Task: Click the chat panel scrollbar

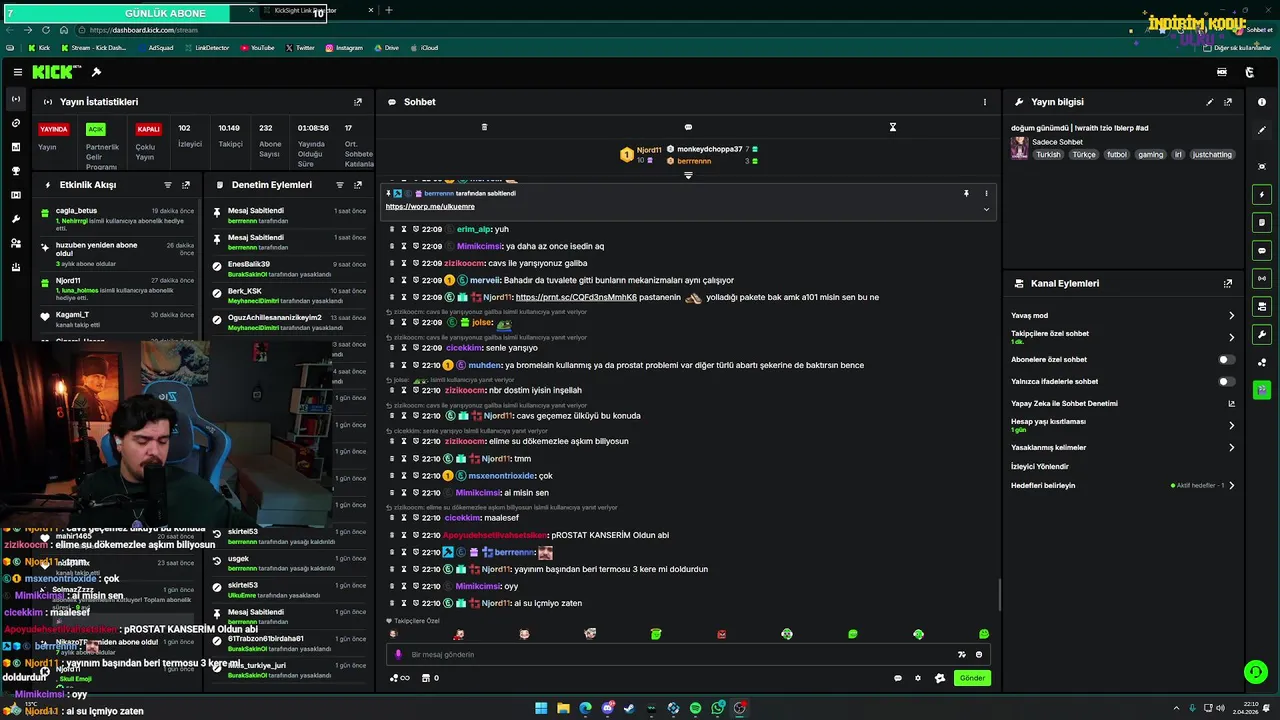Action: click(999, 595)
